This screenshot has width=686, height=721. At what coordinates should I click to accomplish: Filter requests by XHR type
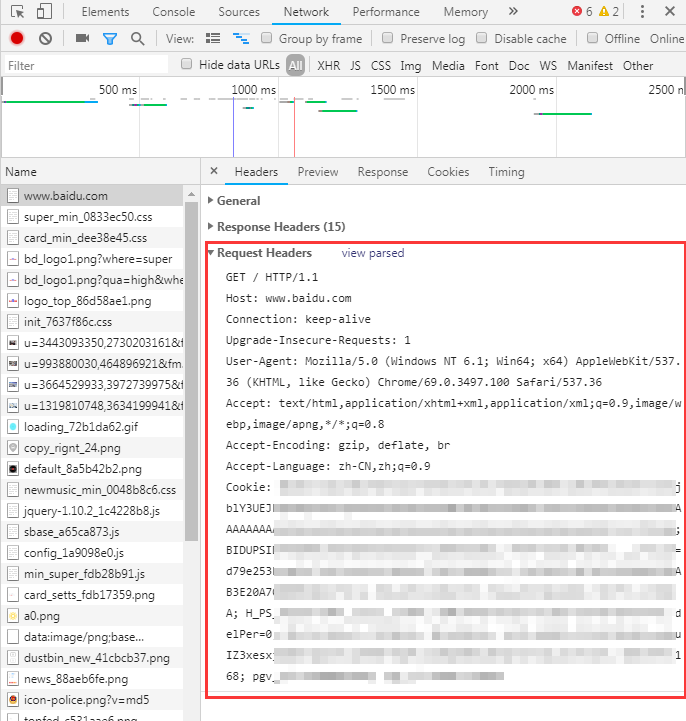coord(328,65)
